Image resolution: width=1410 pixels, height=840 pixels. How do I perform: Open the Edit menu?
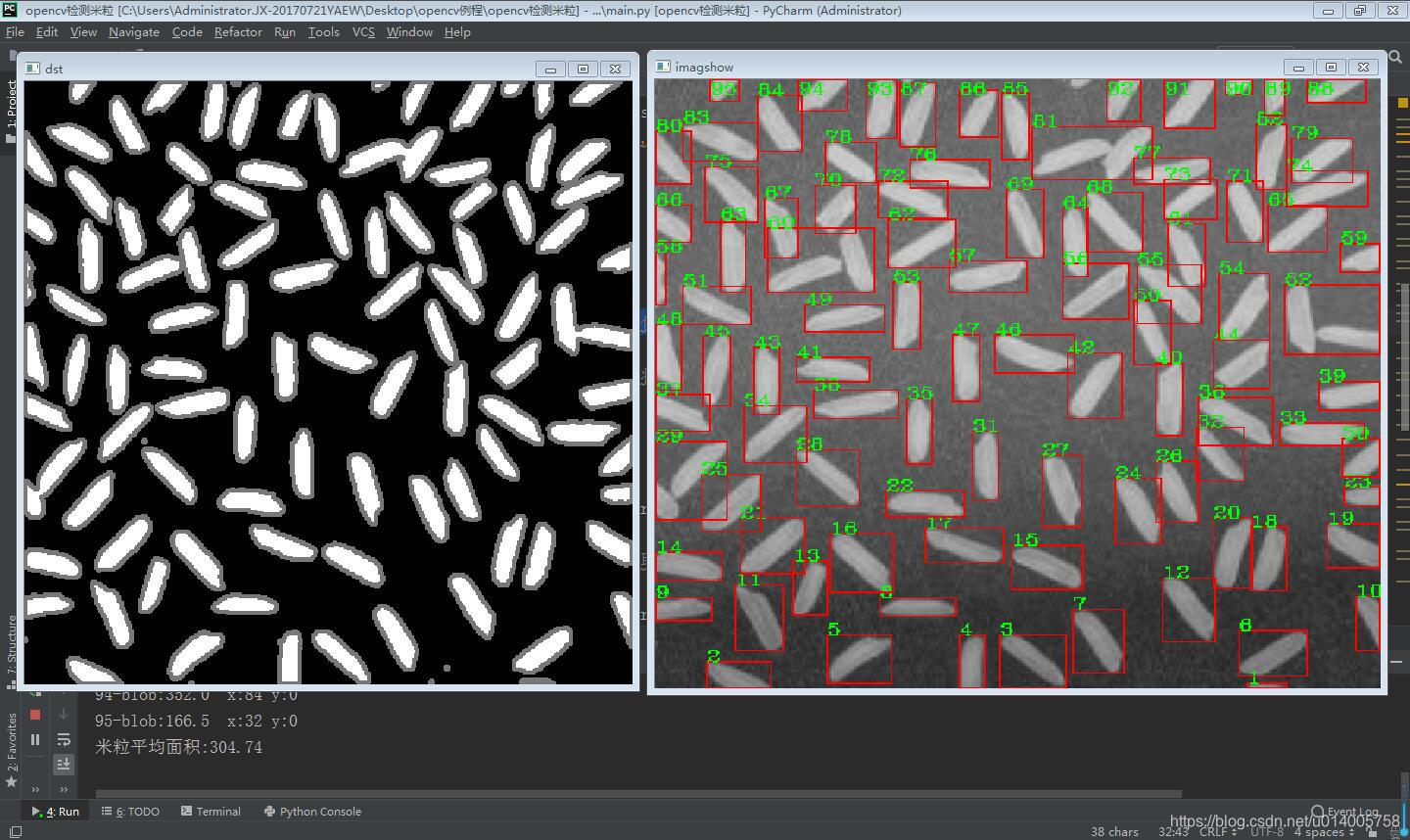click(x=47, y=32)
